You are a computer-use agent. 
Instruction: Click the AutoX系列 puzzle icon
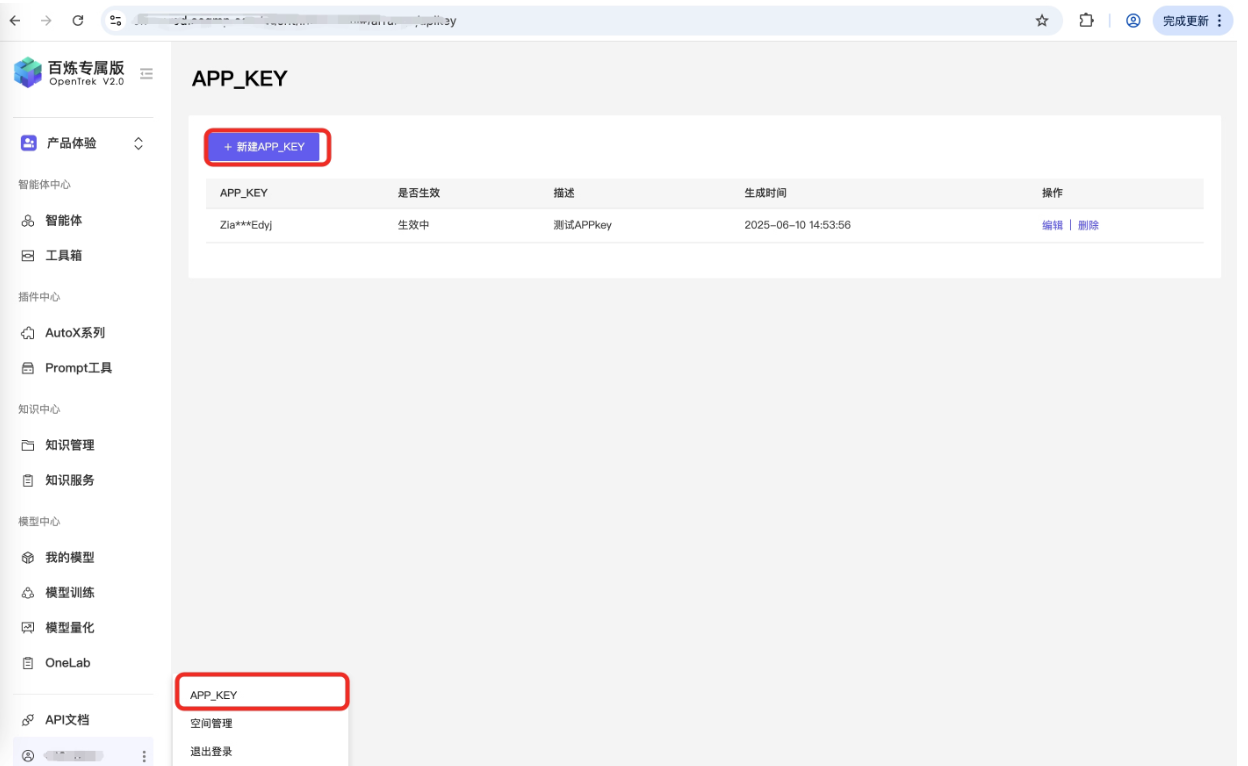28,333
